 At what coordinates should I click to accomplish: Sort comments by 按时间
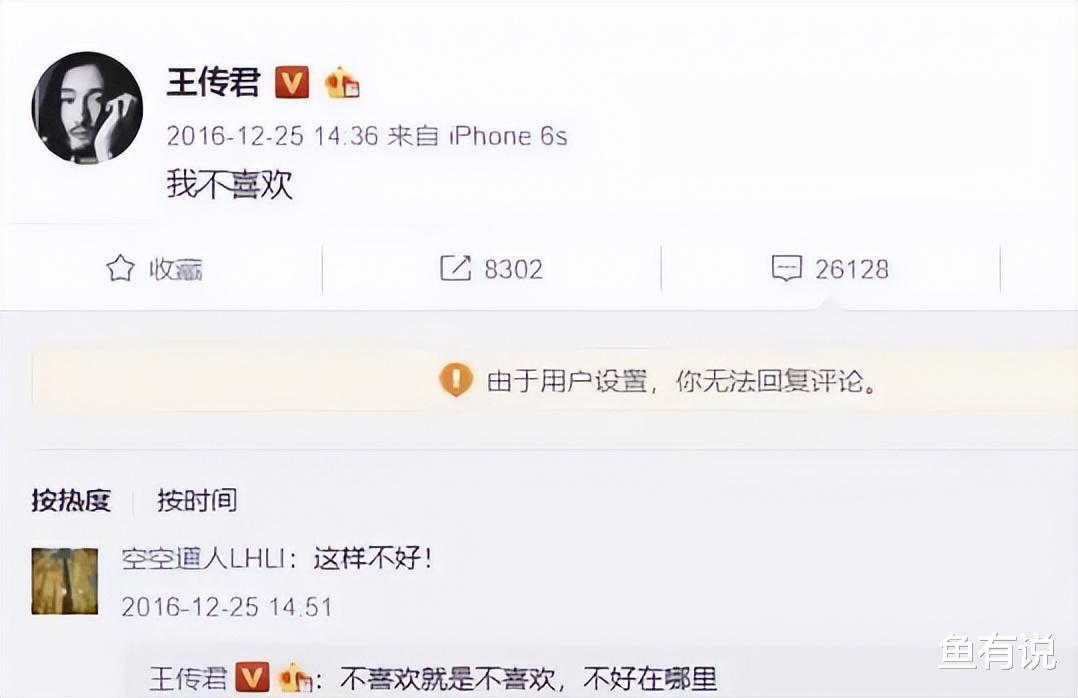click(197, 500)
